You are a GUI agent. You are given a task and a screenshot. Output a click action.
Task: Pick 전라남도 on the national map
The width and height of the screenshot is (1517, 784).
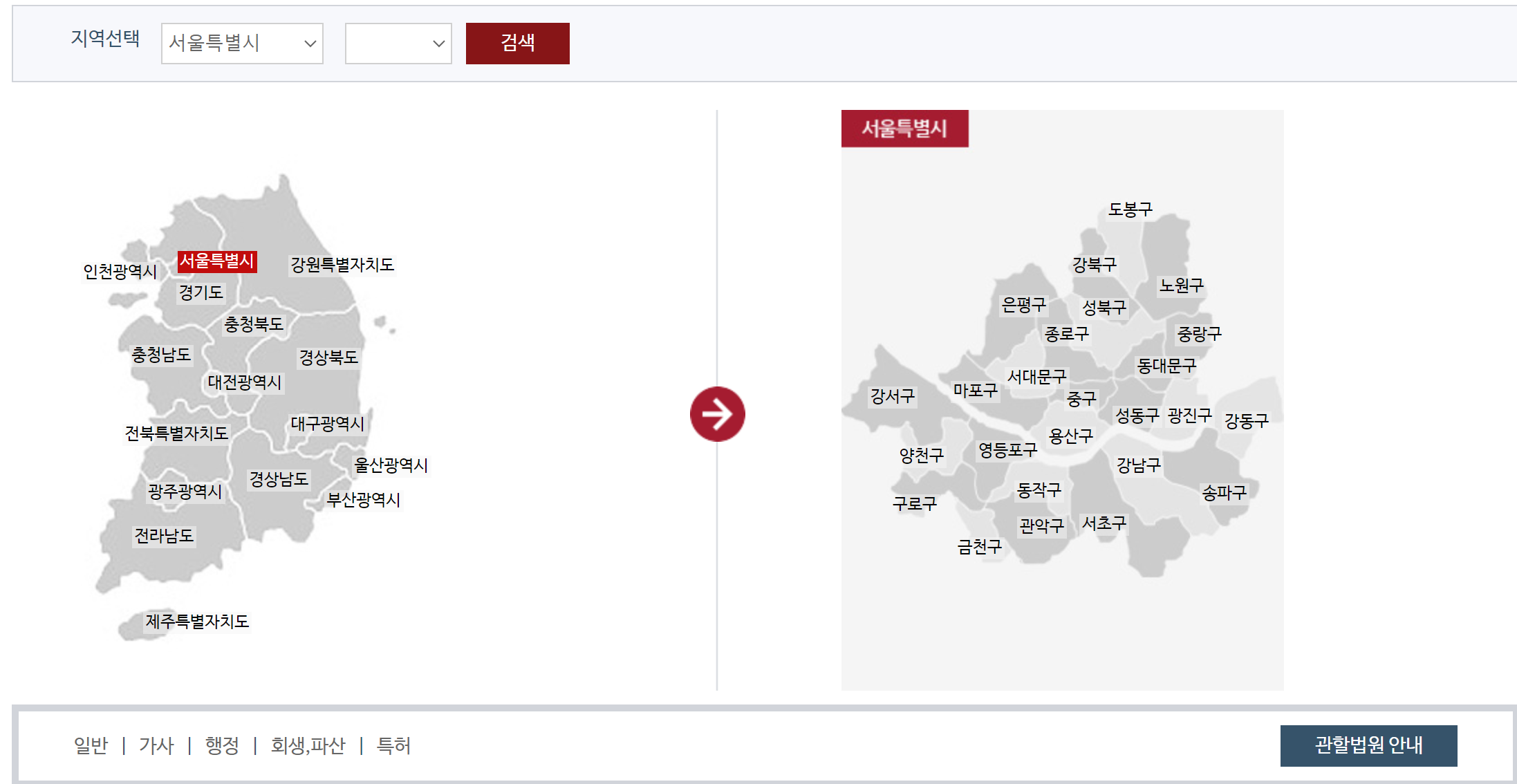coord(164,536)
